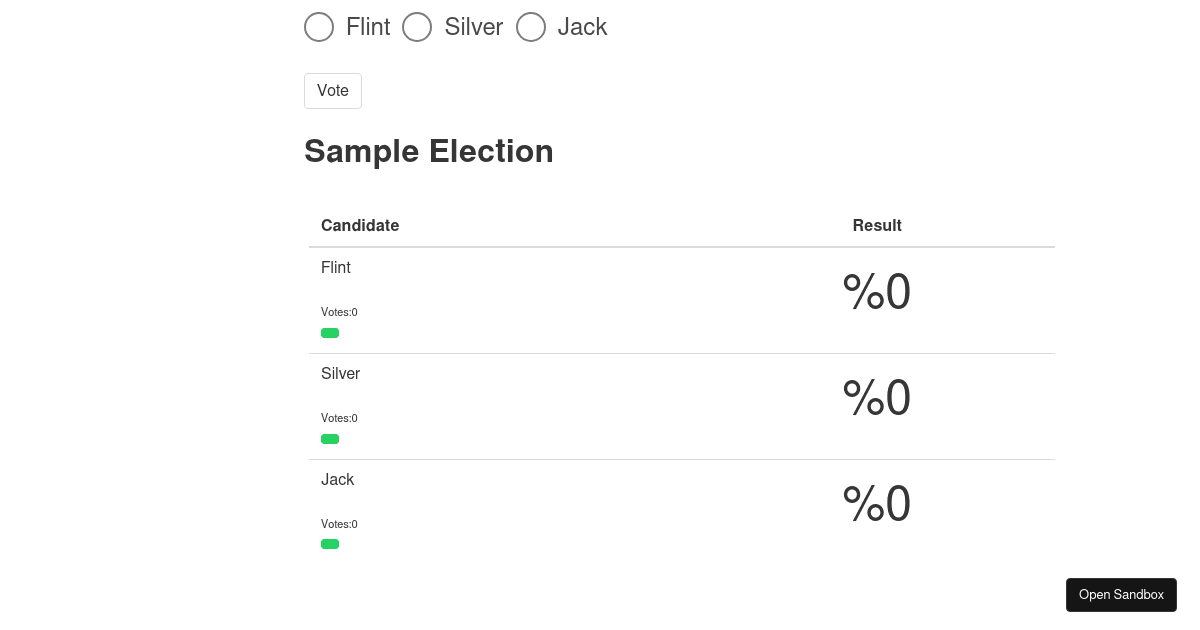
Task: Choose the Jack radio option
Action: (531, 27)
